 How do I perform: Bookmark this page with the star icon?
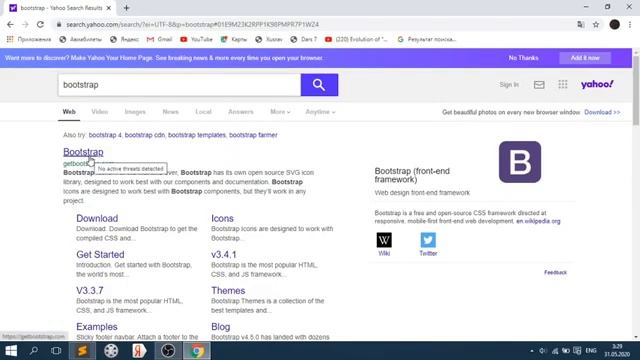[x=596, y=24]
